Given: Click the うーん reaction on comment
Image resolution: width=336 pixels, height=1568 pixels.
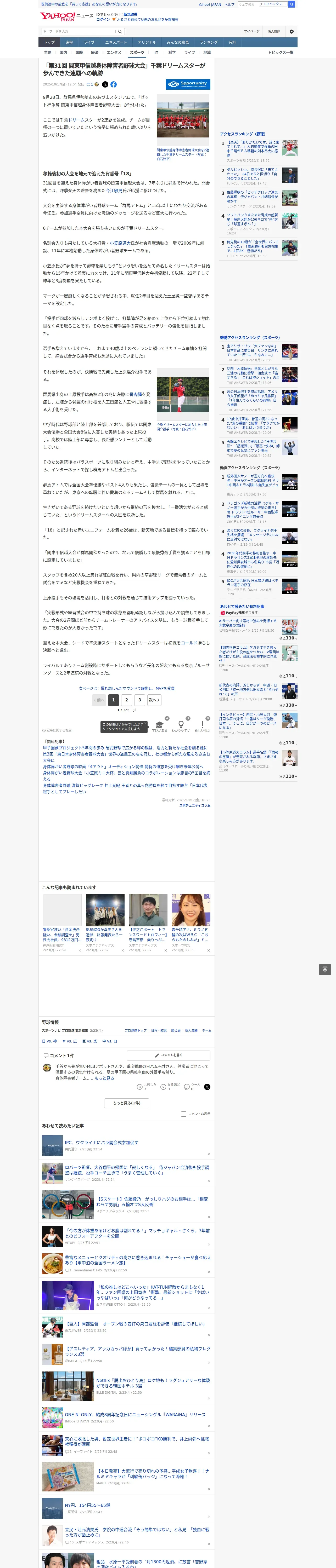Looking at the screenshot, I should point(187,1087).
